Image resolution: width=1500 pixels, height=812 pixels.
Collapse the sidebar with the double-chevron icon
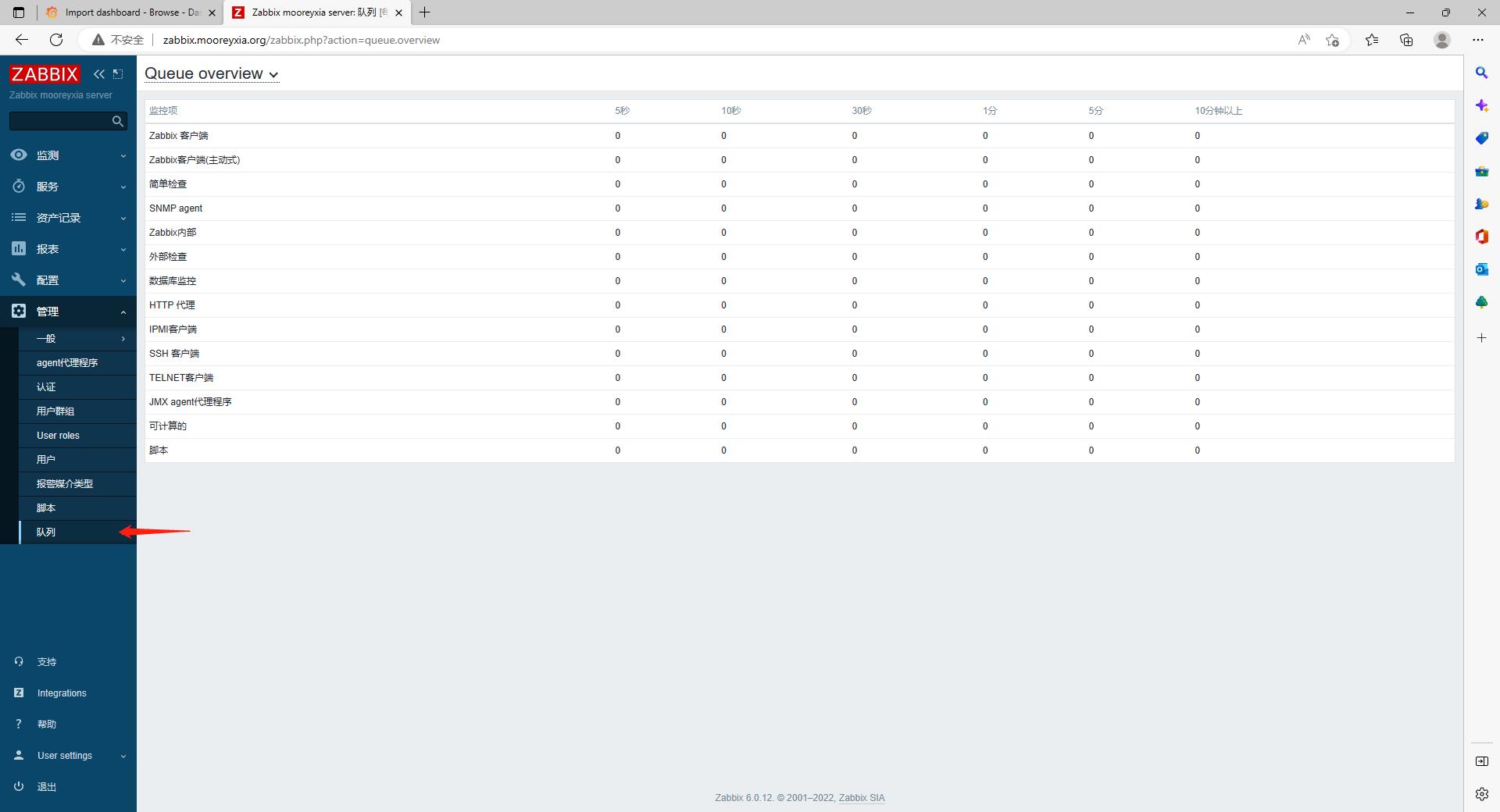(98, 73)
